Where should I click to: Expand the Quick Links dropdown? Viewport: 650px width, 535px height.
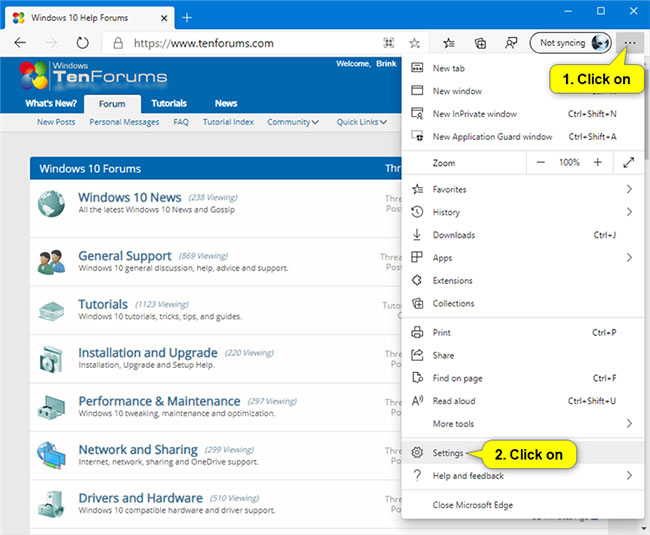[361, 122]
